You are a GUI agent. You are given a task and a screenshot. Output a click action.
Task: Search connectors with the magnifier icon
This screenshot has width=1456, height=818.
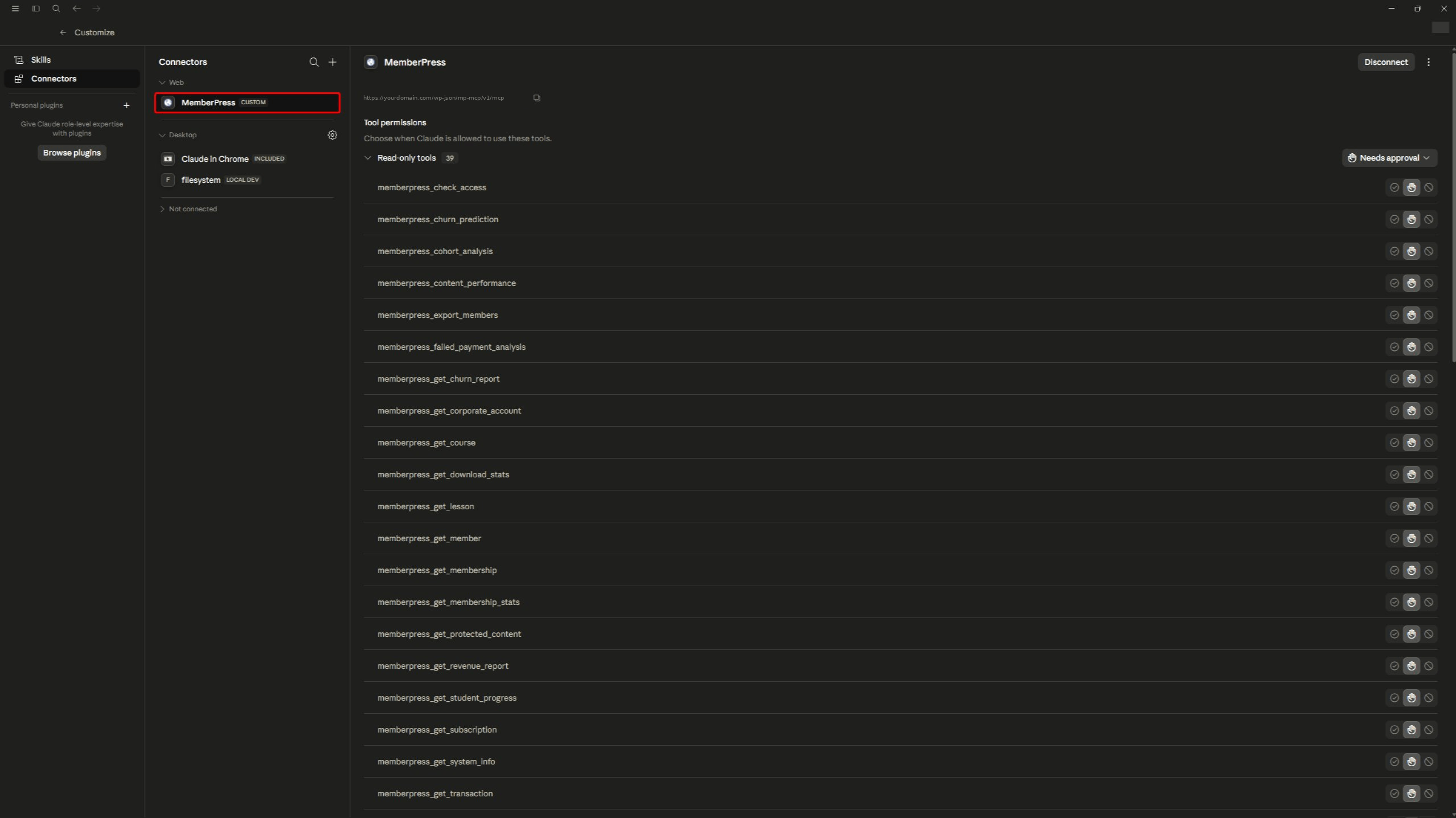tap(314, 62)
